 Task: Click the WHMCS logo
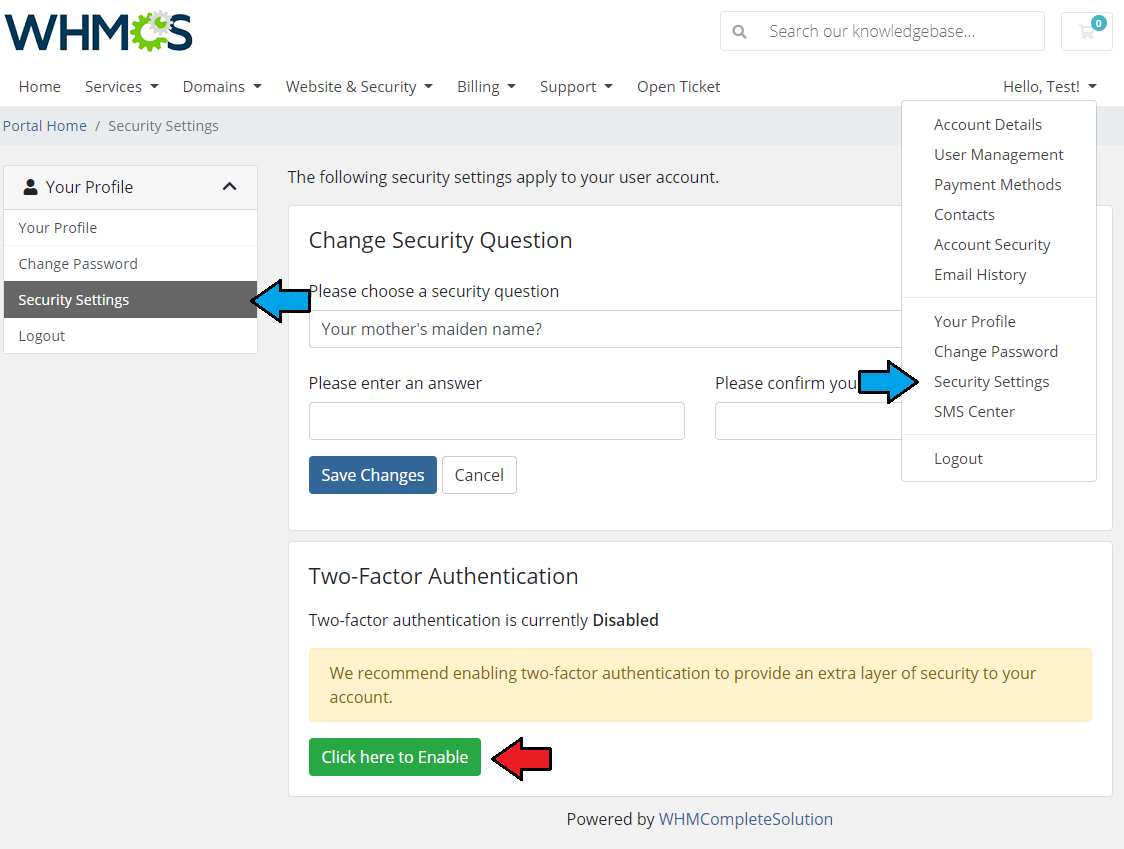(x=98, y=32)
